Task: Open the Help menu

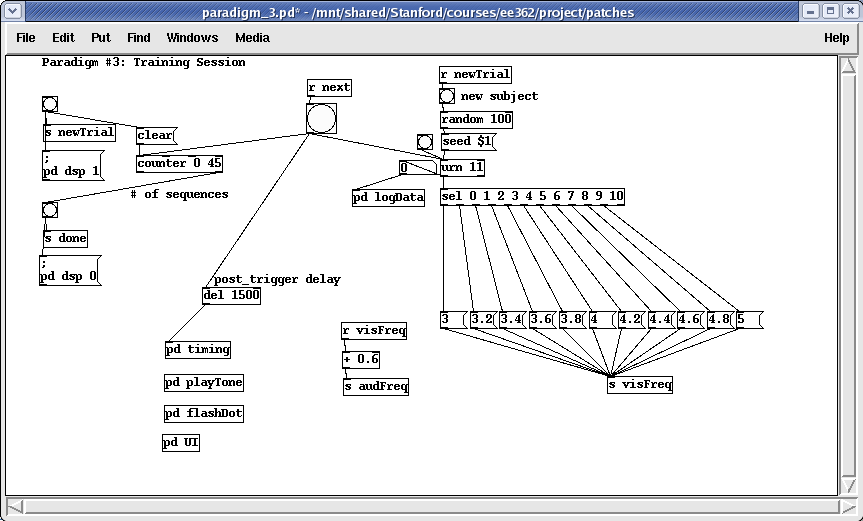Action: click(836, 38)
